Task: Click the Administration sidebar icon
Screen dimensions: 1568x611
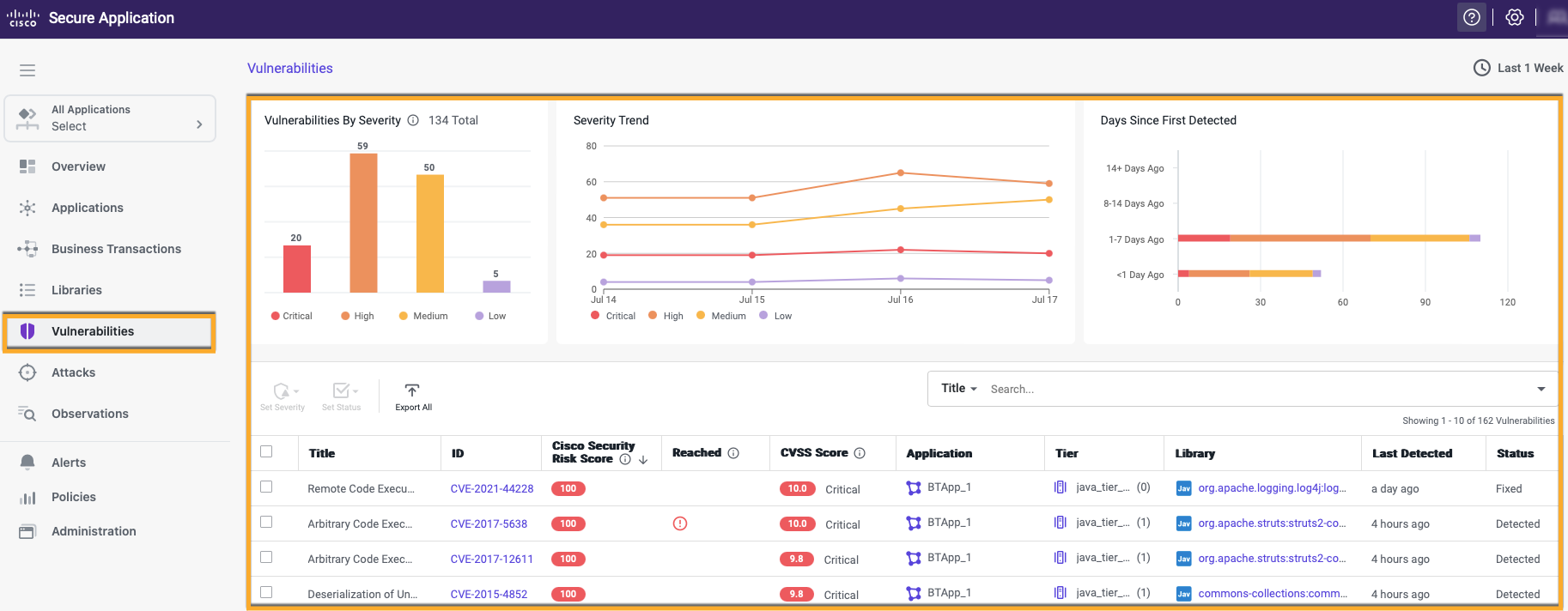Action: point(27,531)
